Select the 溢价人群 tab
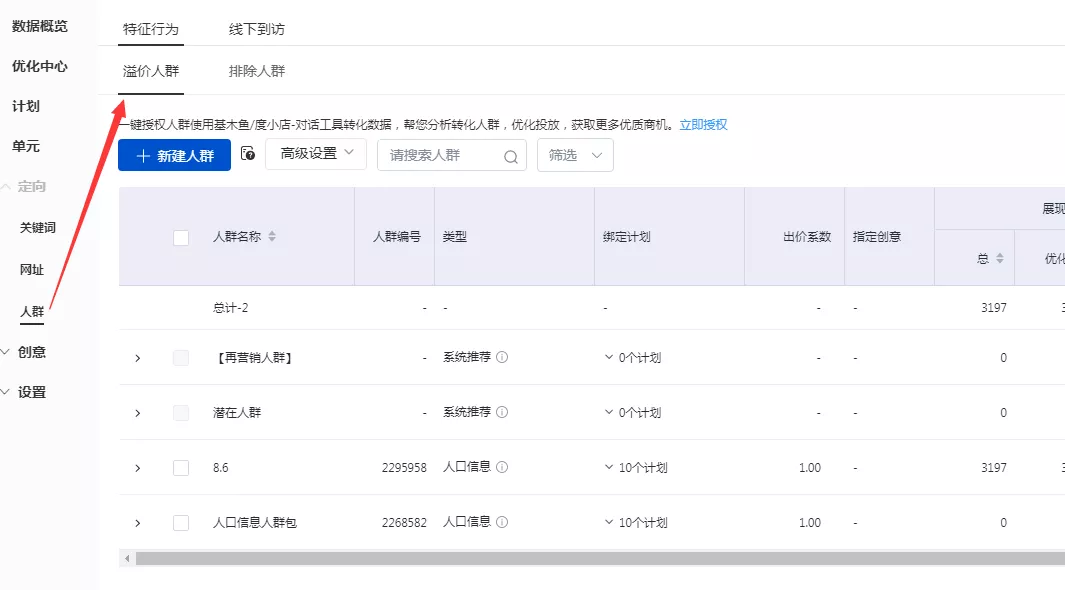Image resolution: width=1065 pixels, height=590 pixels. tap(151, 71)
